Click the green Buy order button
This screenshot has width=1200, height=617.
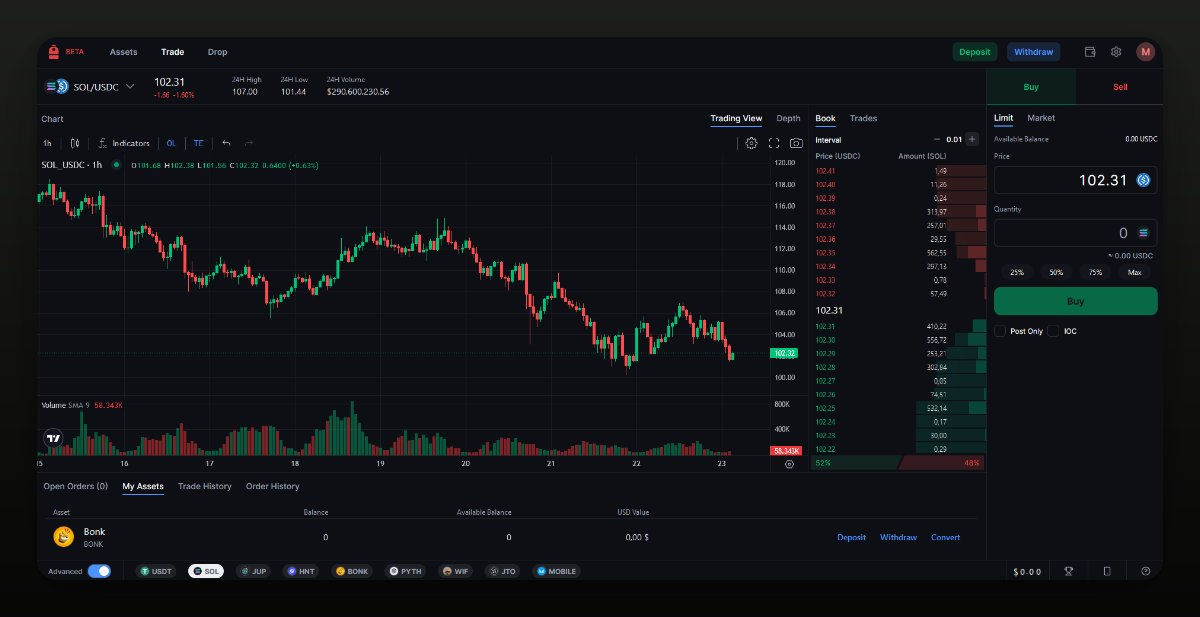pos(1075,301)
